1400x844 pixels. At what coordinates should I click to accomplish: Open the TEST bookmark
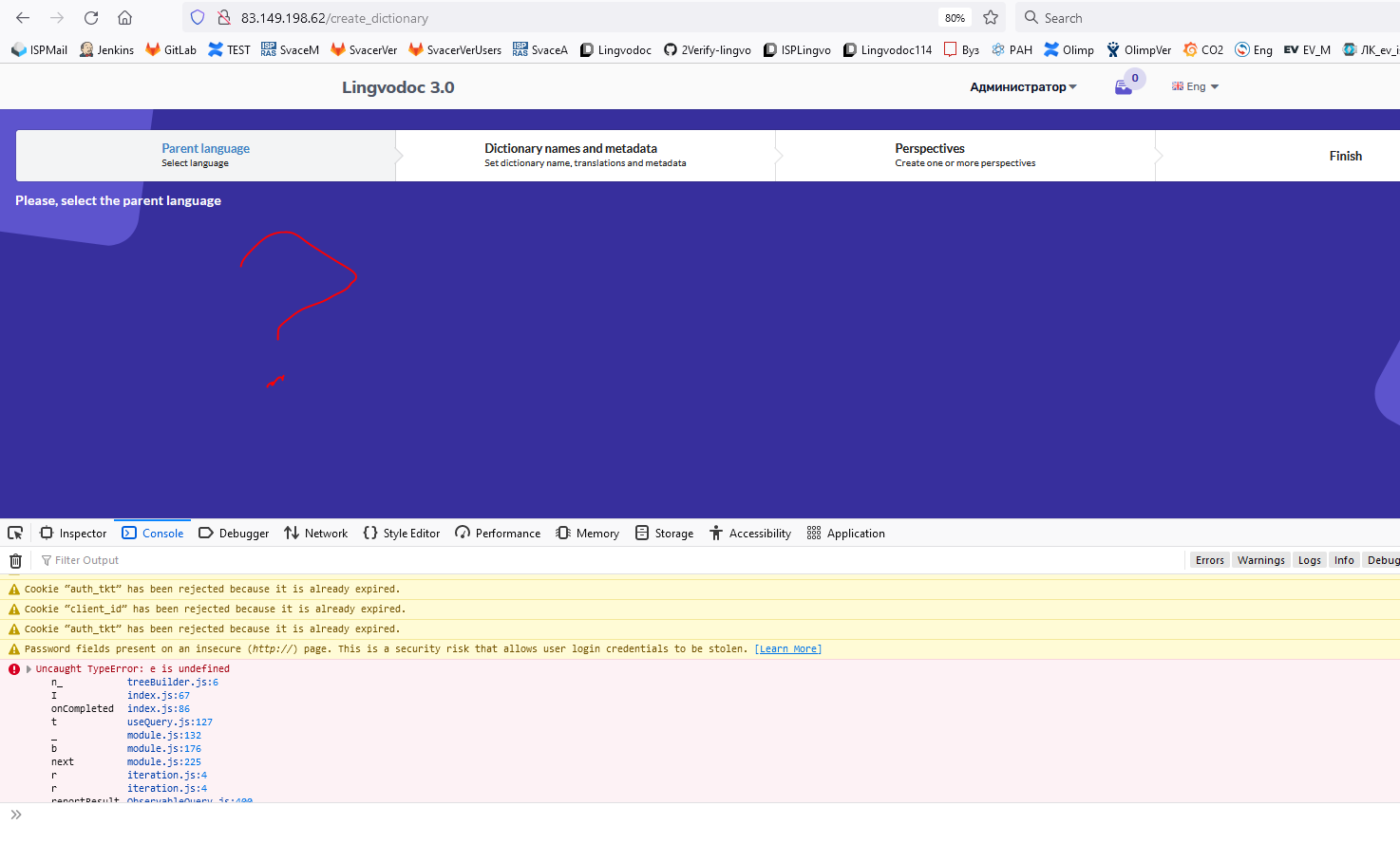coord(229,50)
